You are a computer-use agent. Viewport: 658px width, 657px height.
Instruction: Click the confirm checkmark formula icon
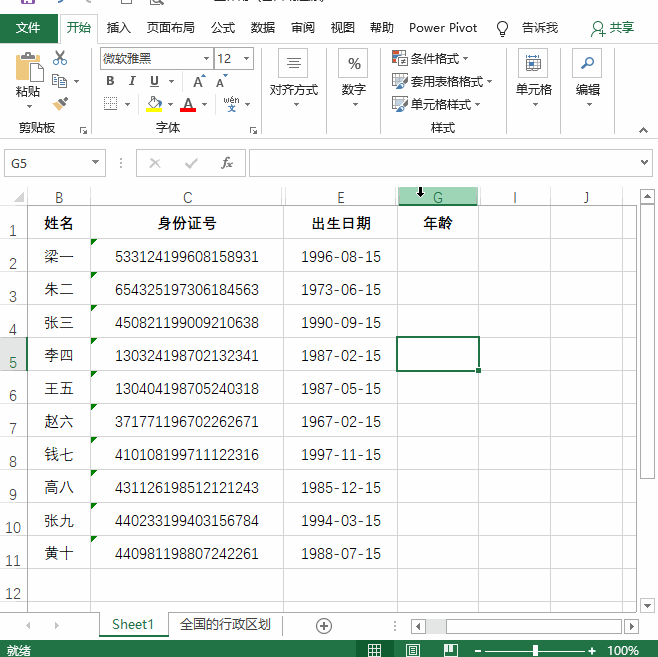pyautogui.click(x=191, y=163)
